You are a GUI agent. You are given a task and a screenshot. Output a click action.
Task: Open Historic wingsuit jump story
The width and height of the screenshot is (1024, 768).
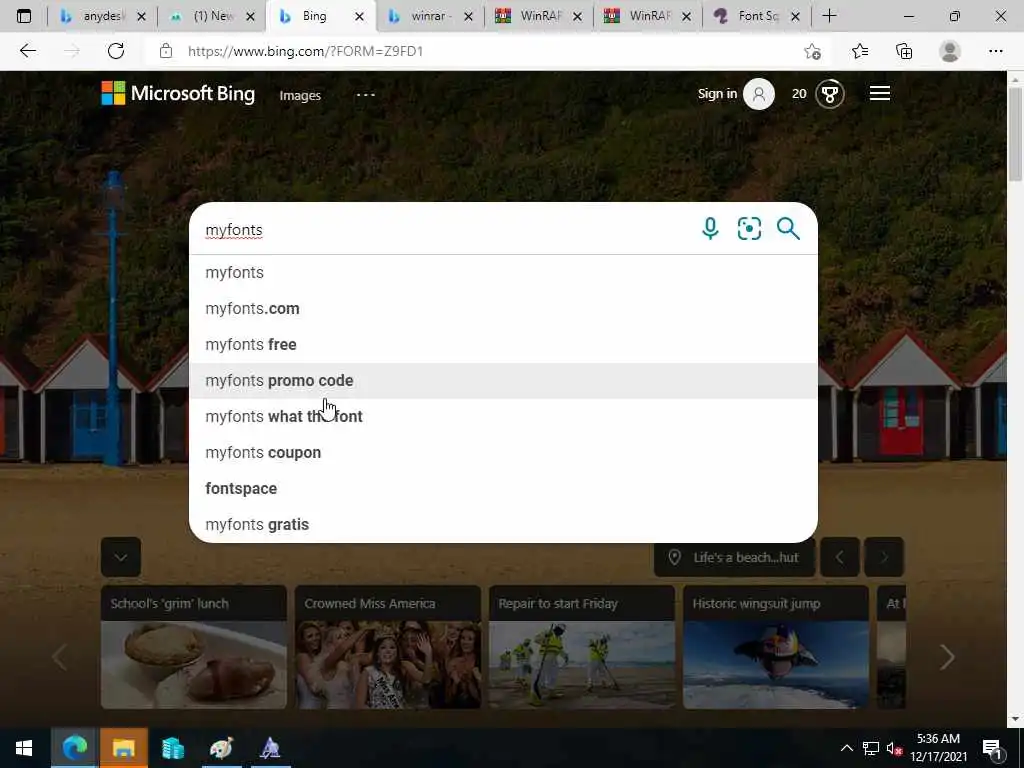[x=776, y=647]
